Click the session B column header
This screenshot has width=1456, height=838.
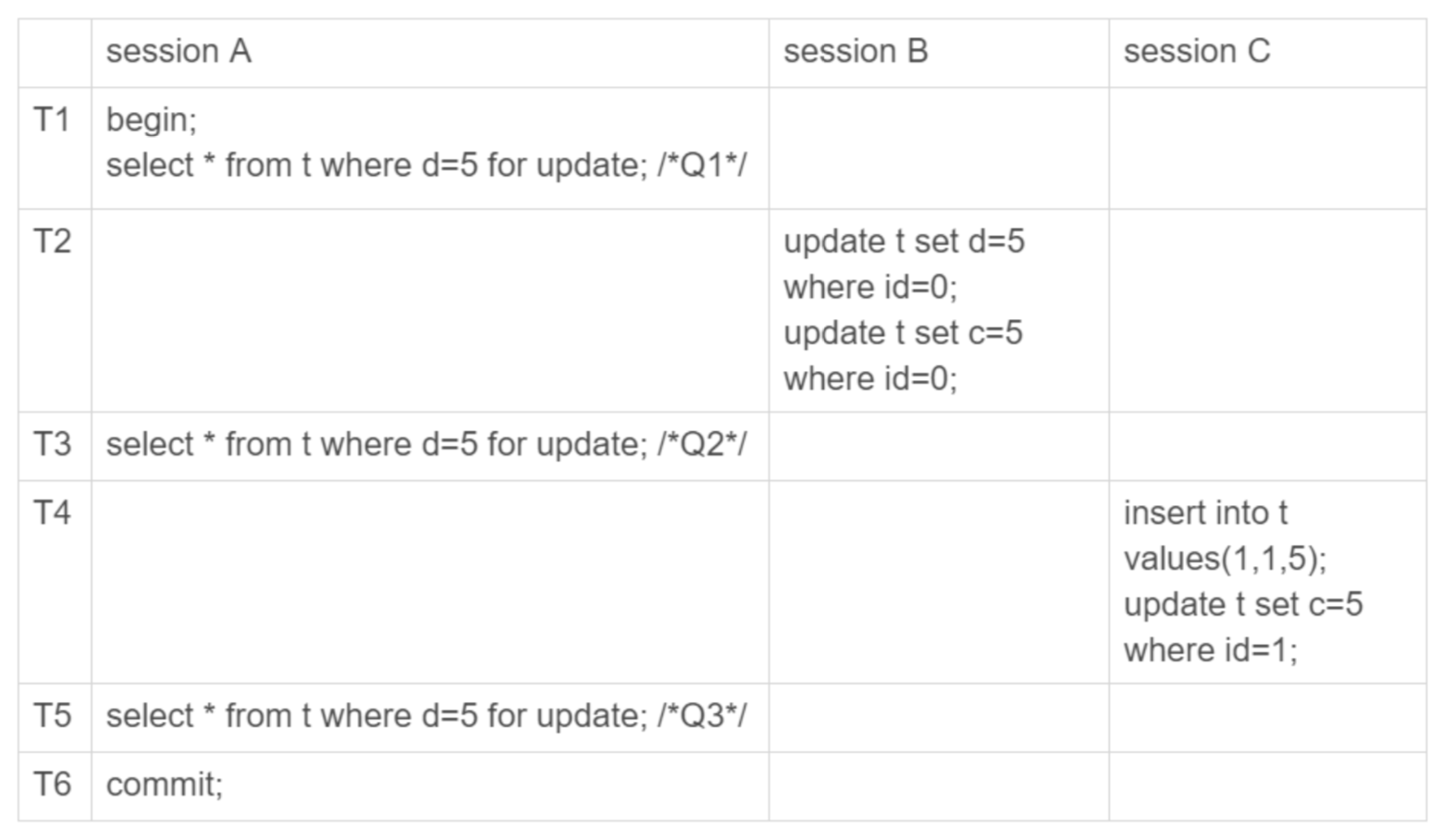point(856,52)
